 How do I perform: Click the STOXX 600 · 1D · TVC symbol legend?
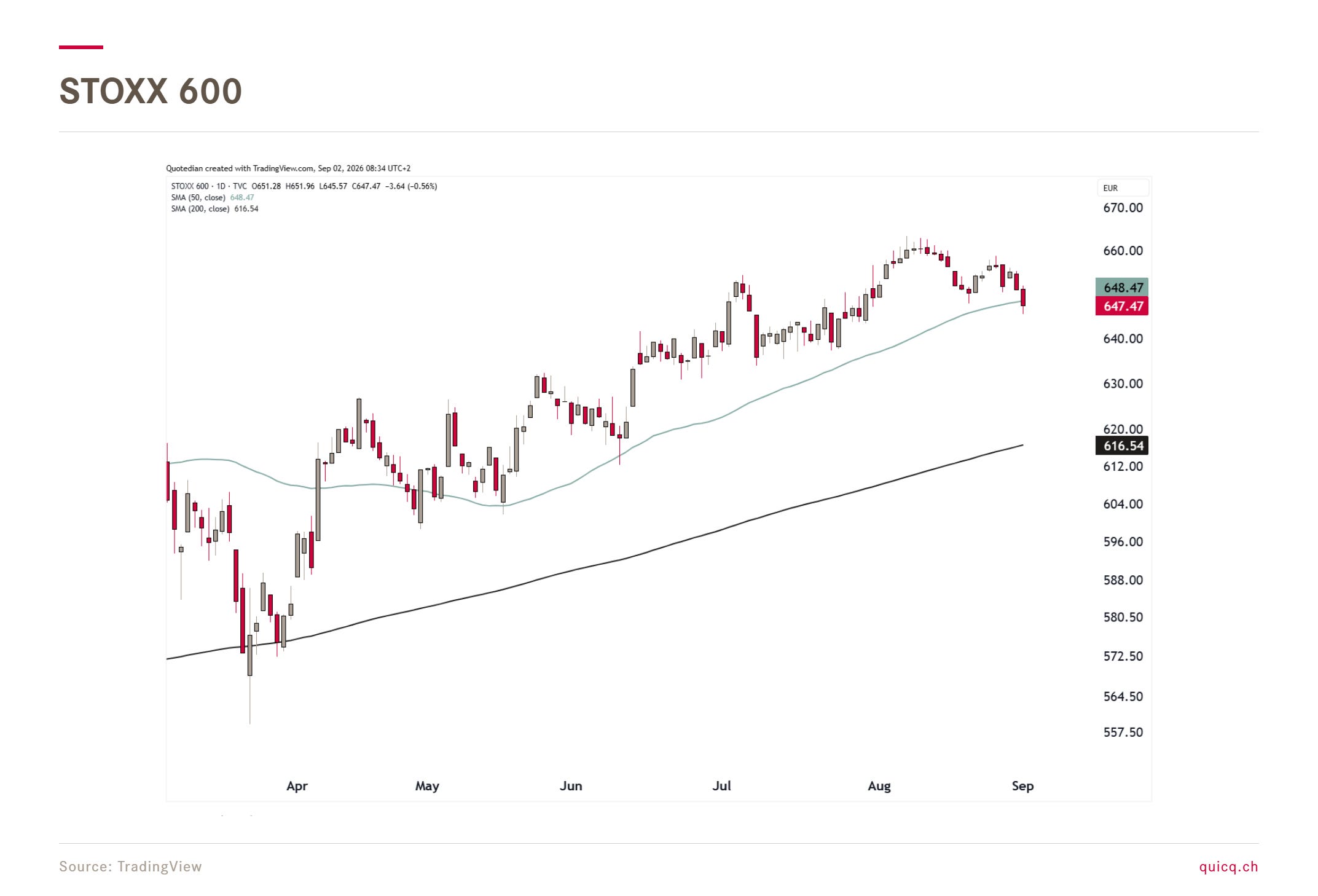pos(209,186)
